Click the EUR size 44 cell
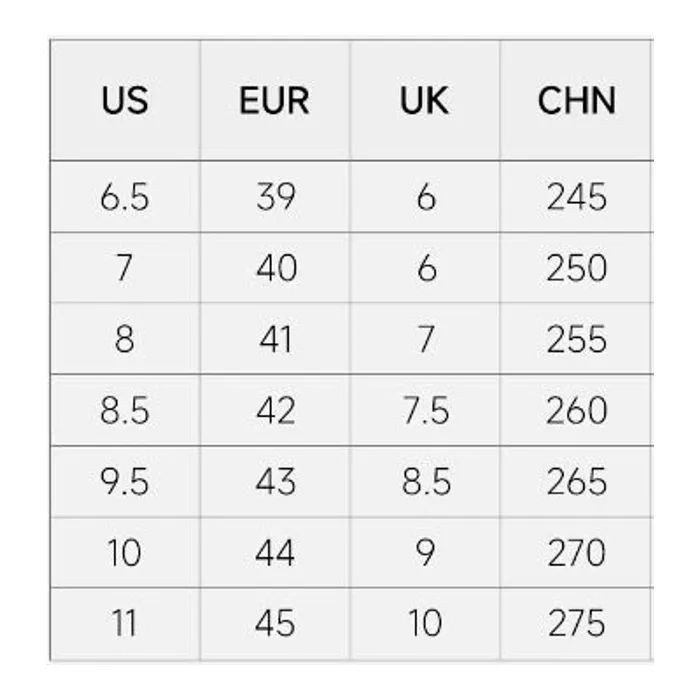The image size is (700, 700). click(275, 552)
